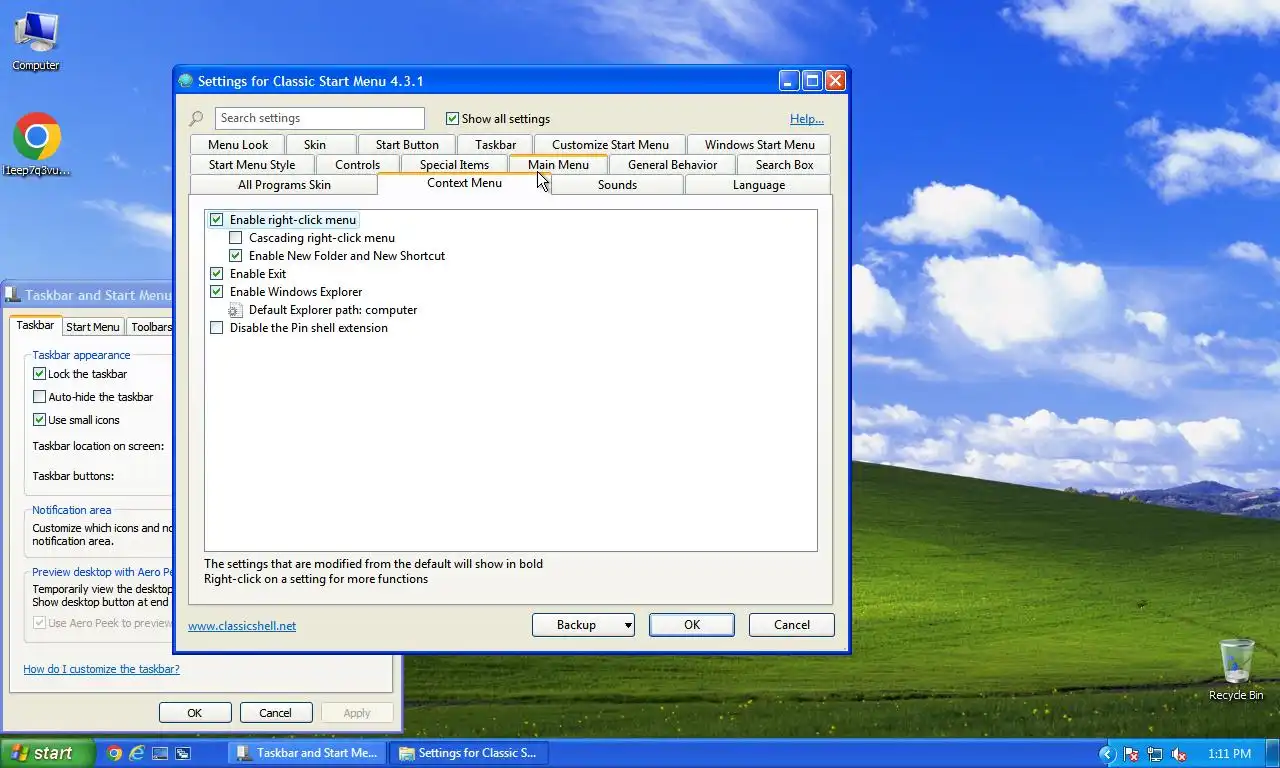Click the network tray icon

[1155, 754]
